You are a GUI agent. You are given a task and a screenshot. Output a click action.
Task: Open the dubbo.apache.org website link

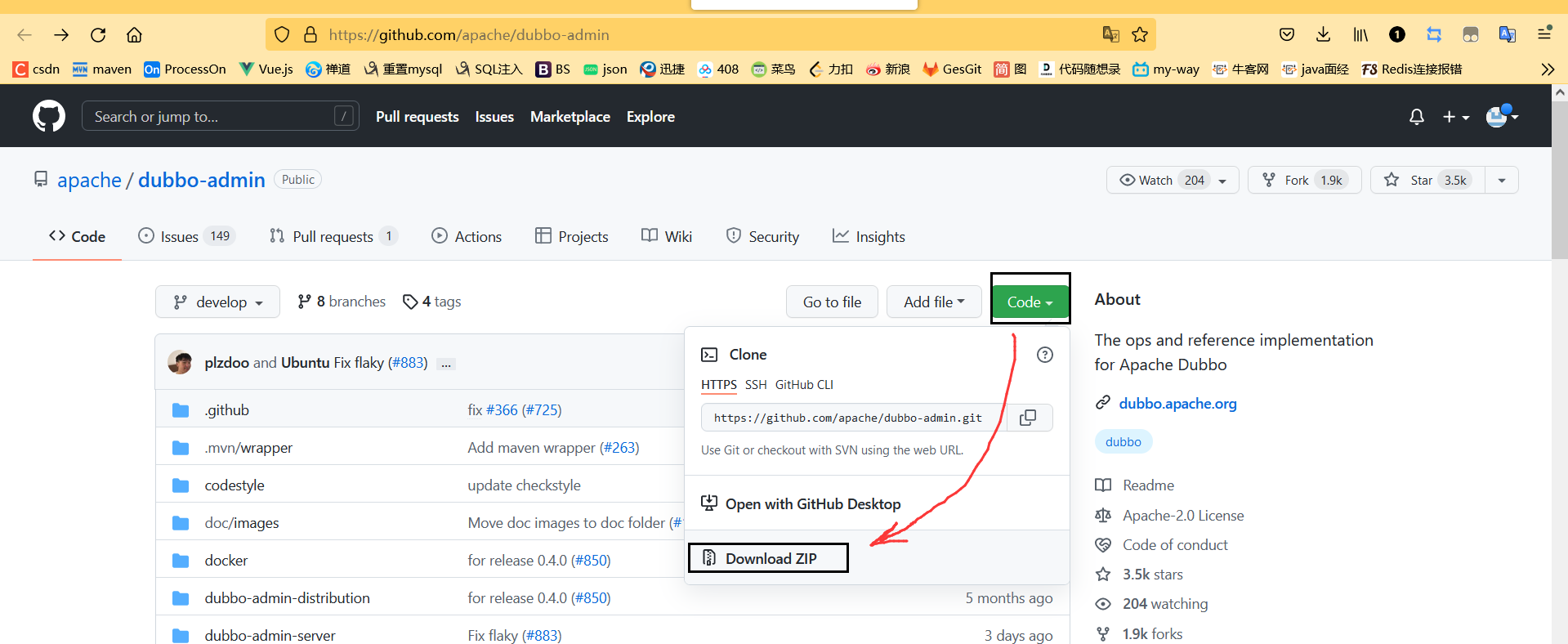(1177, 404)
